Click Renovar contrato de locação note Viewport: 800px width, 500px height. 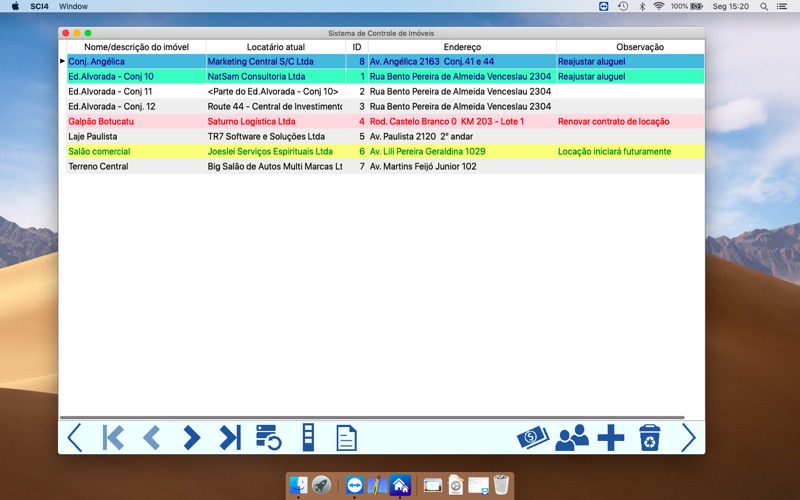613,121
